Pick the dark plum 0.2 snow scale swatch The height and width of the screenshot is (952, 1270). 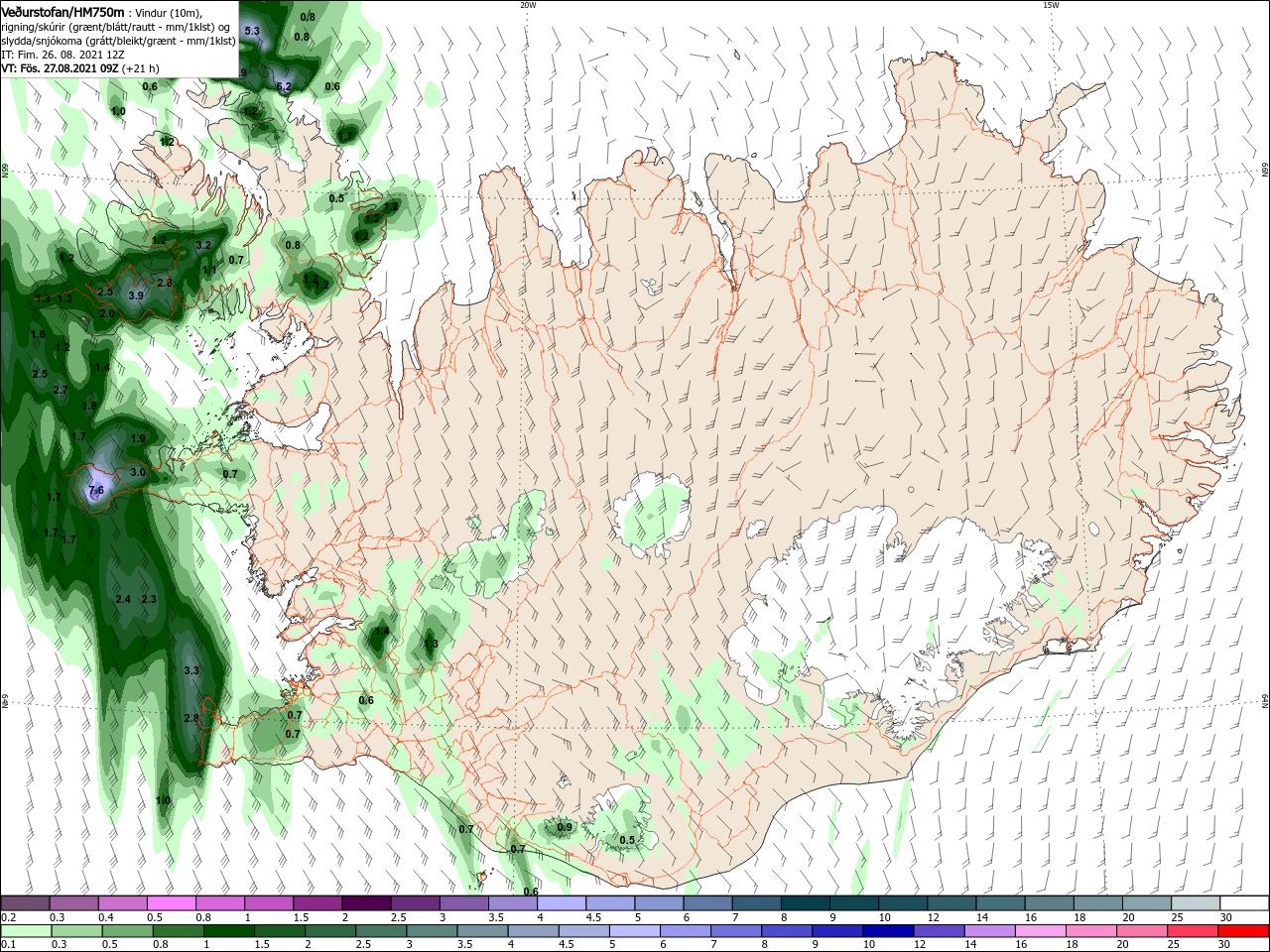26,903
